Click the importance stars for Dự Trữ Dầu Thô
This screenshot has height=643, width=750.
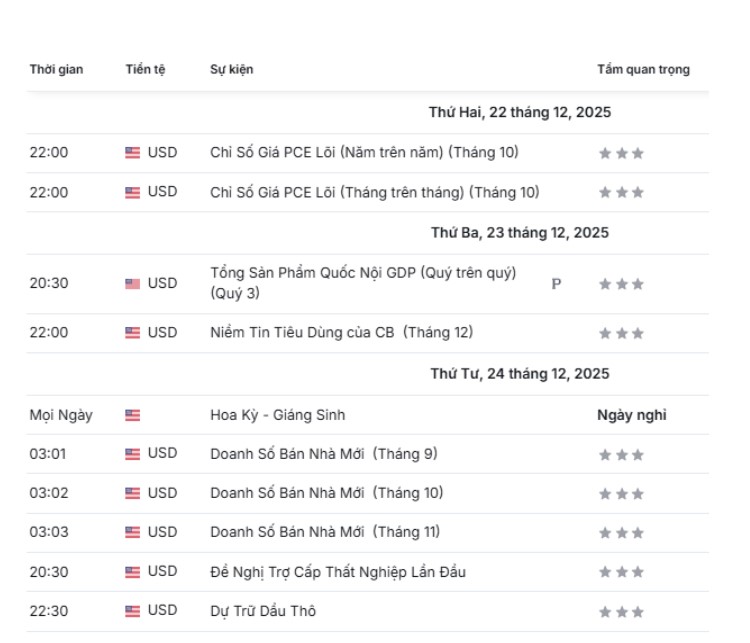[x=621, y=612]
